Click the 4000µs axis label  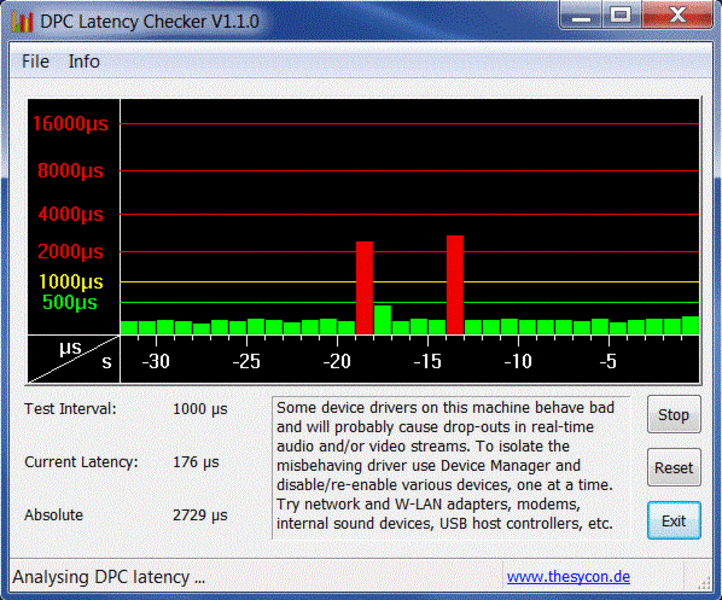coord(70,214)
